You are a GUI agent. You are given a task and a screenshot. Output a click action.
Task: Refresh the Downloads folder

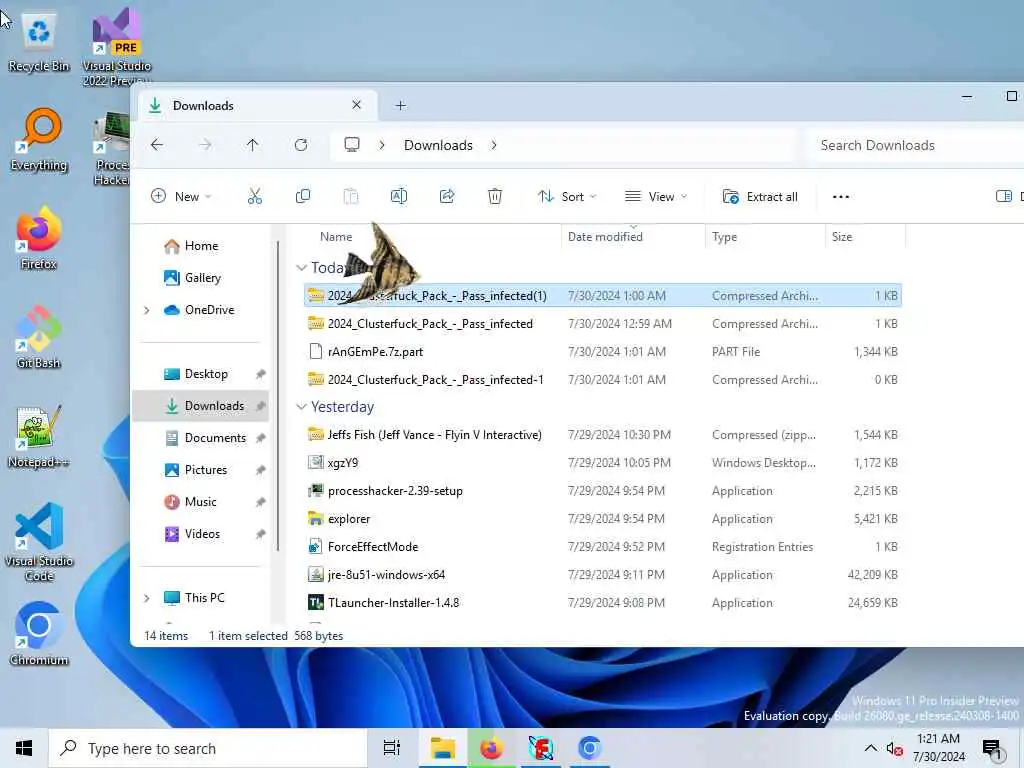coord(301,145)
